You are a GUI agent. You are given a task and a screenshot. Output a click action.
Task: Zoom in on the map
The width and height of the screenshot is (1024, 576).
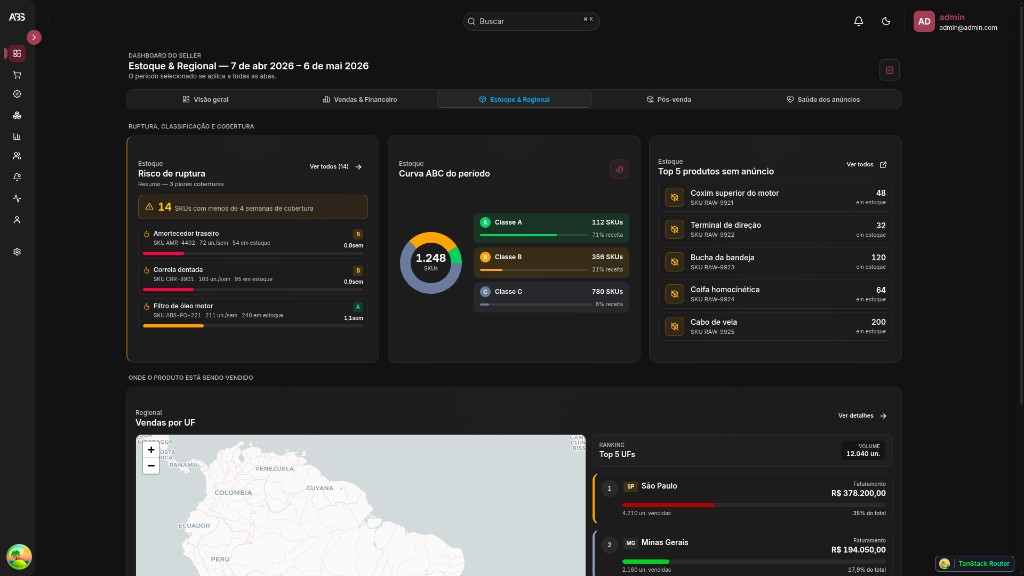151,450
